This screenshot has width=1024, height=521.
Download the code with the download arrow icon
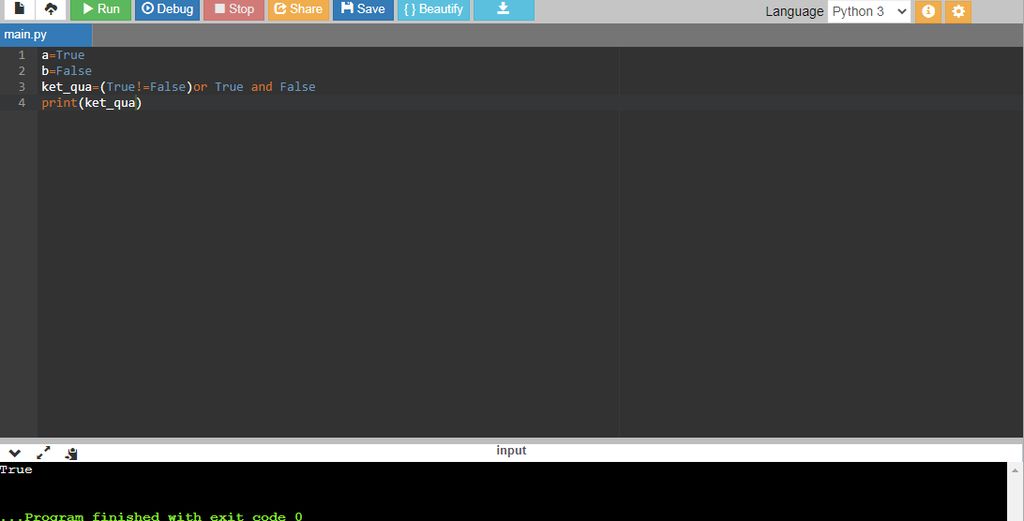coord(504,9)
